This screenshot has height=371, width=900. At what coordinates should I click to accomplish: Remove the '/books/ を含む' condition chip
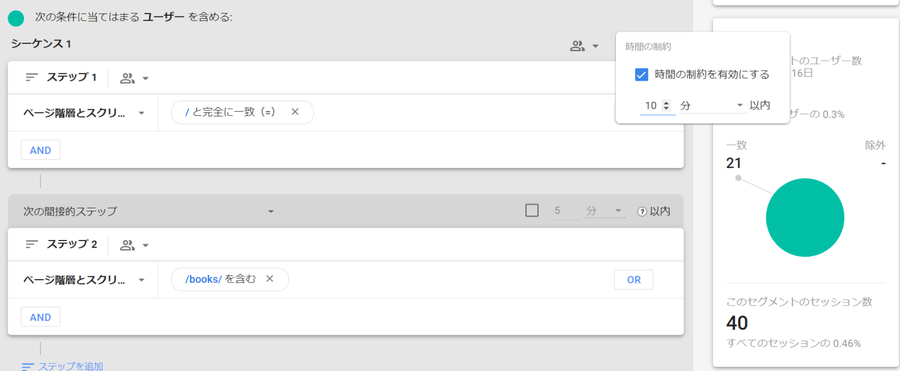click(269, 279)
